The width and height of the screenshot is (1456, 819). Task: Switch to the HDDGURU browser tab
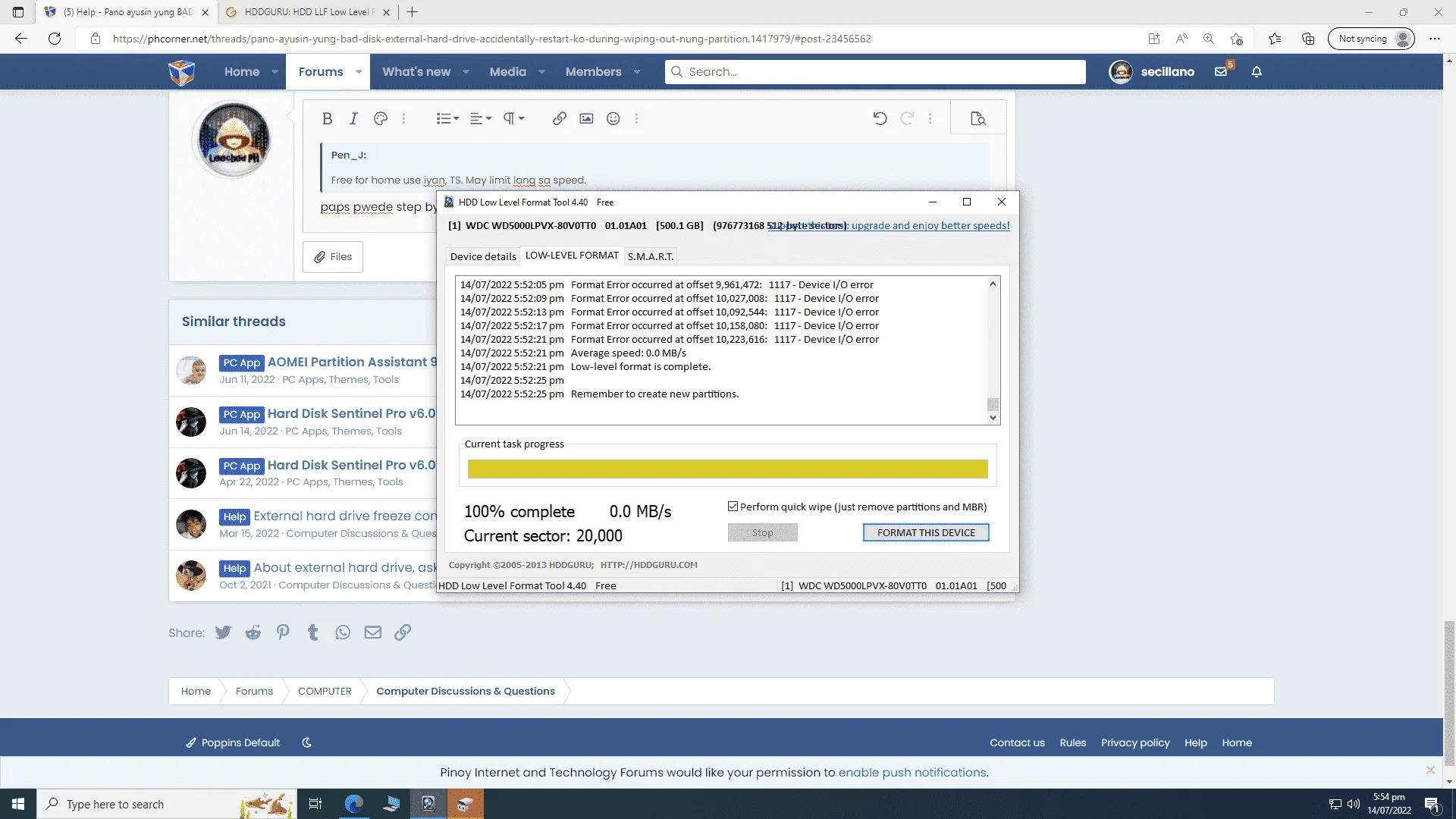(x=307, y=12)
